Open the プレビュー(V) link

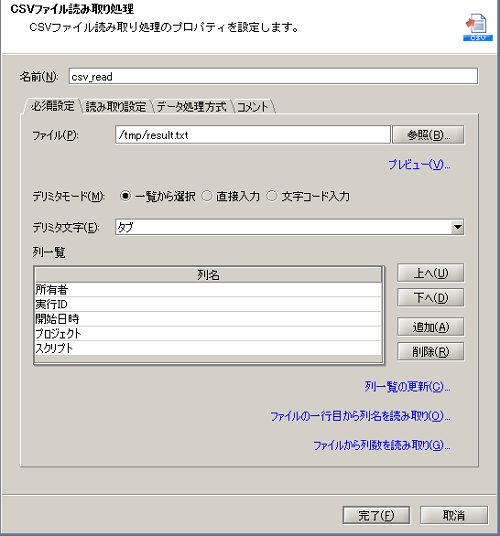[x=419, y=165]
